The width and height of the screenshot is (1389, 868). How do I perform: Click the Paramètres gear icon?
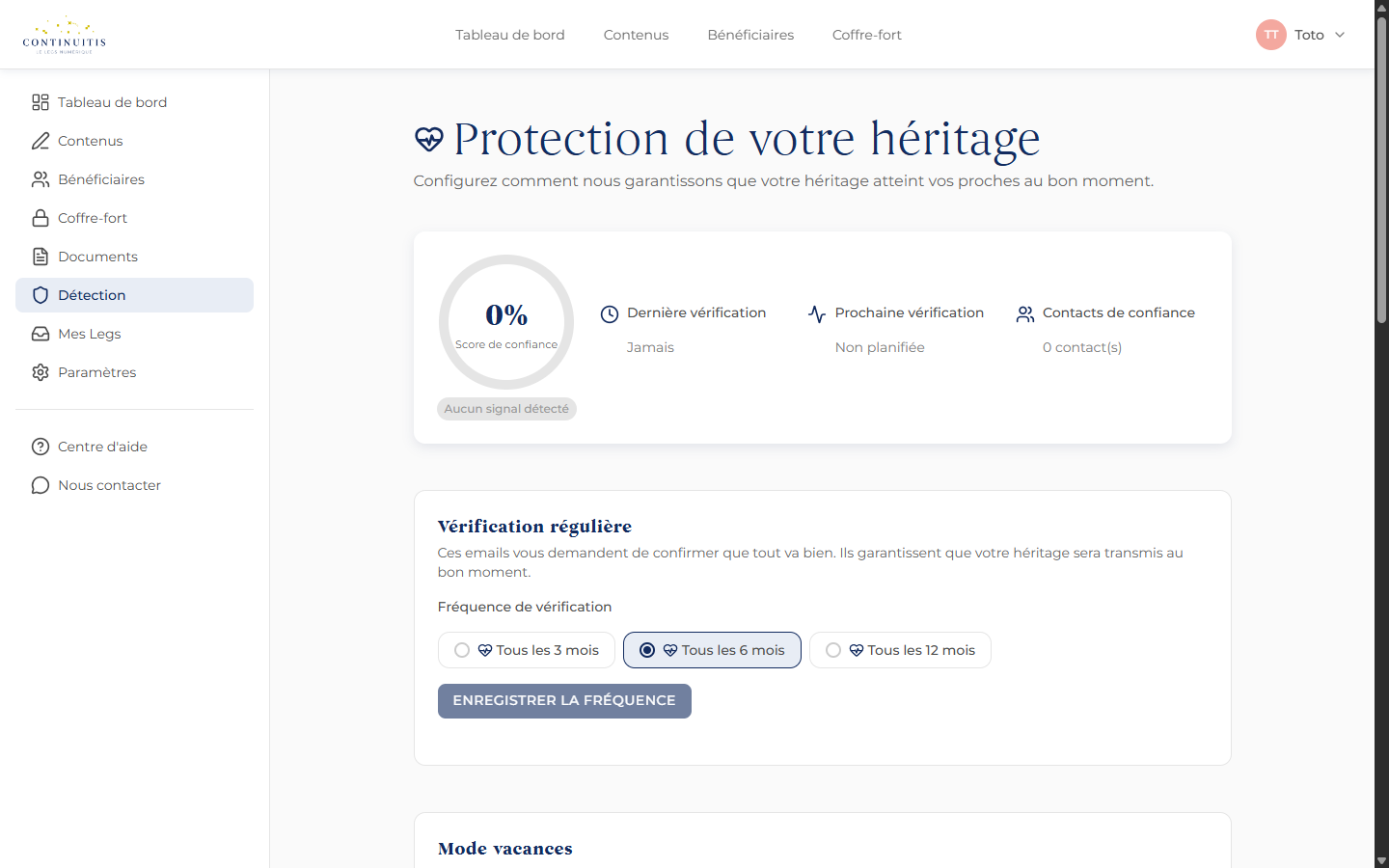point(40,371)
